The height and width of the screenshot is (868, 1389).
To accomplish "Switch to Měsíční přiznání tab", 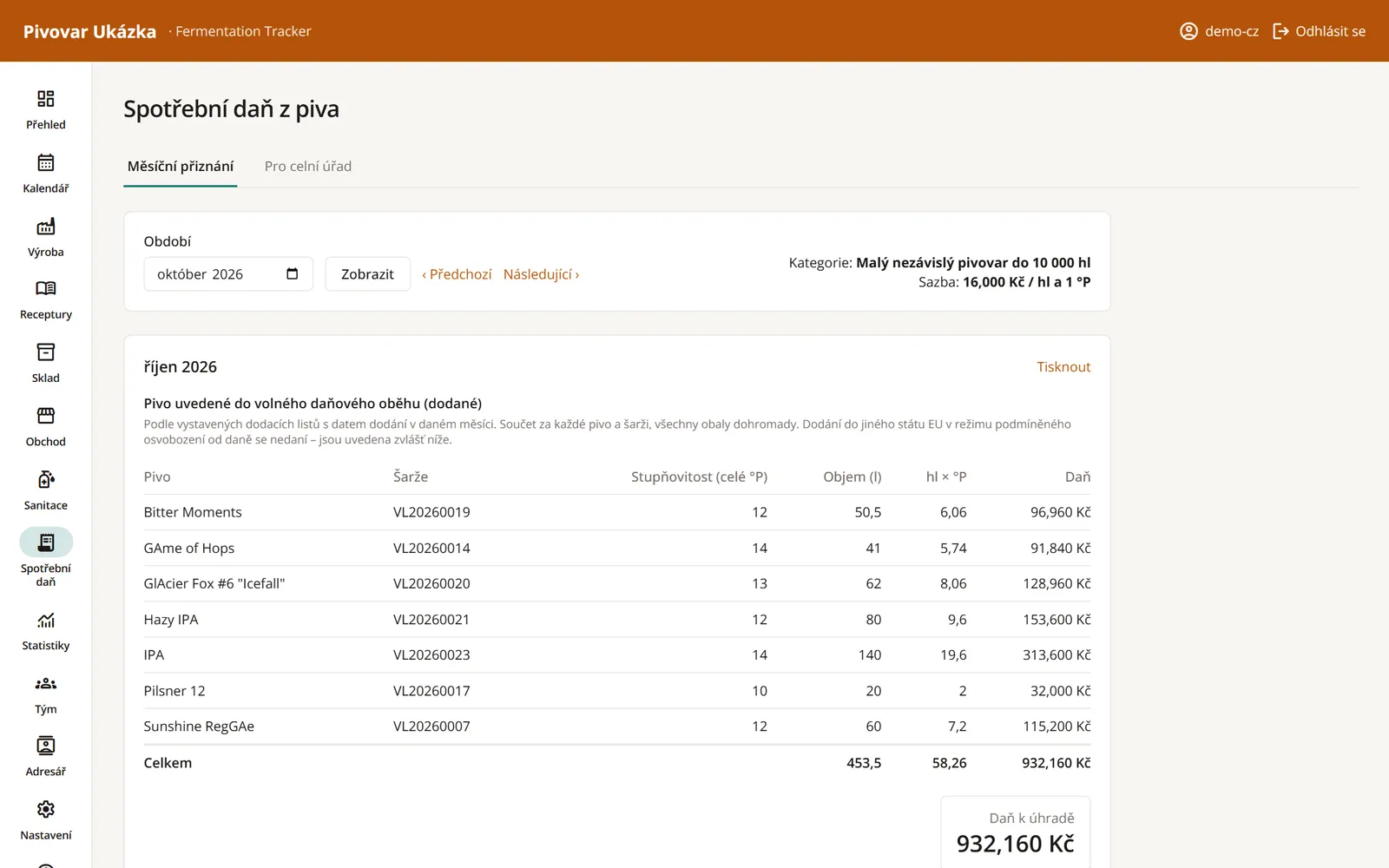I will pyautogui.click(x=181, y=167).
